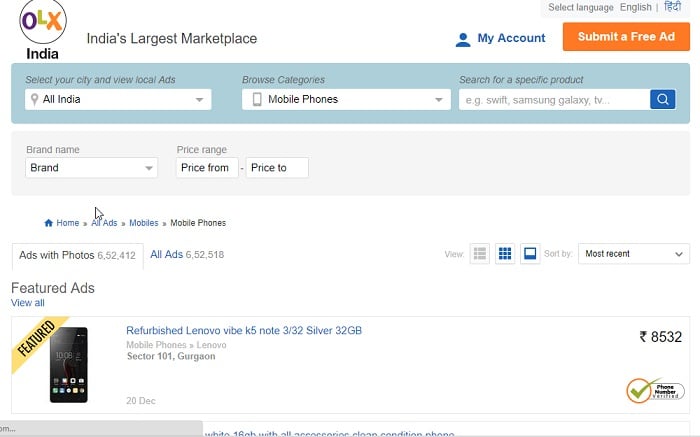The image size is (700, 437).
Task: Click the ₹ 8532 price text
Action: click(661, 337)
